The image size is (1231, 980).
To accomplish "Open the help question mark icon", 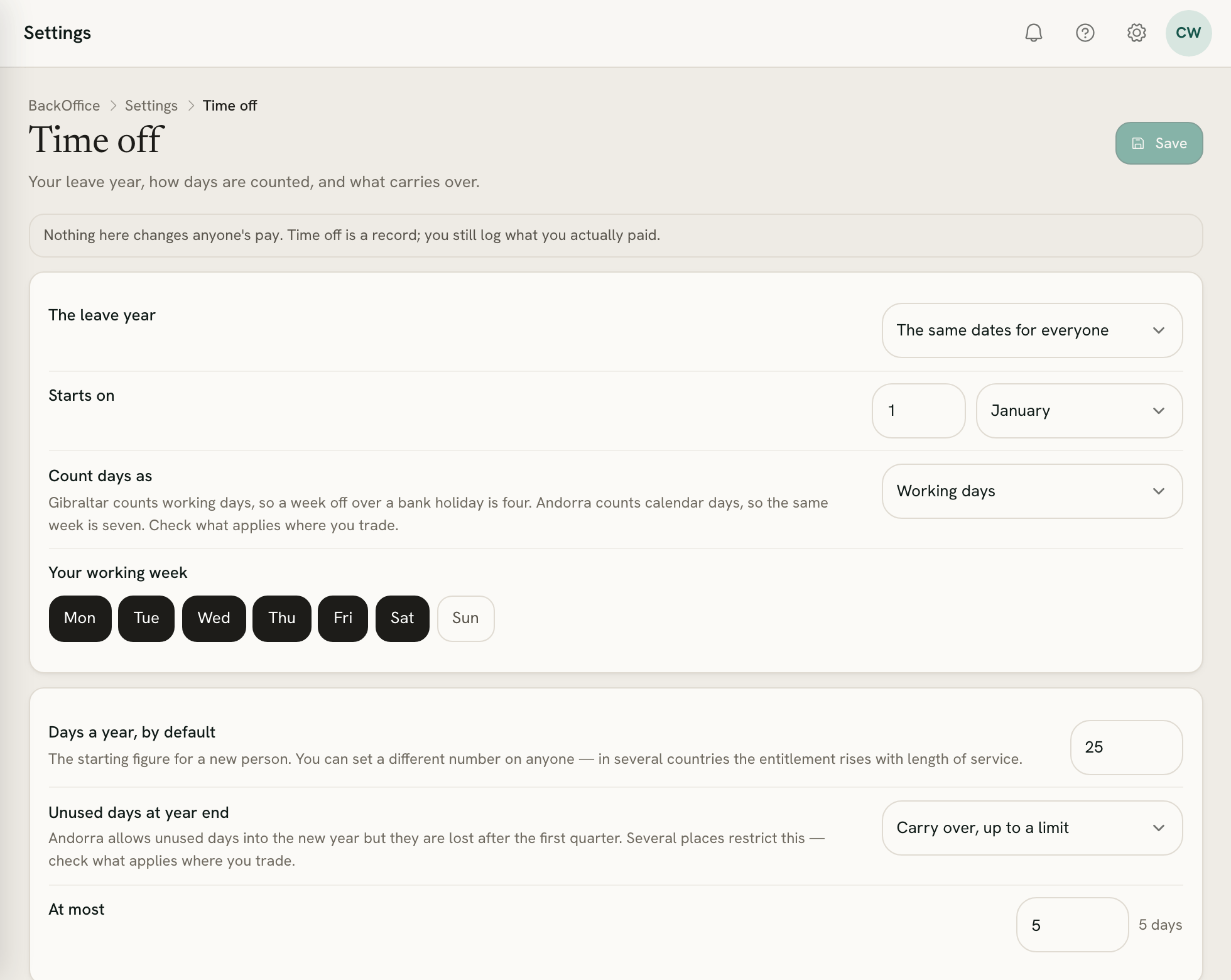I will (1085, 33).
